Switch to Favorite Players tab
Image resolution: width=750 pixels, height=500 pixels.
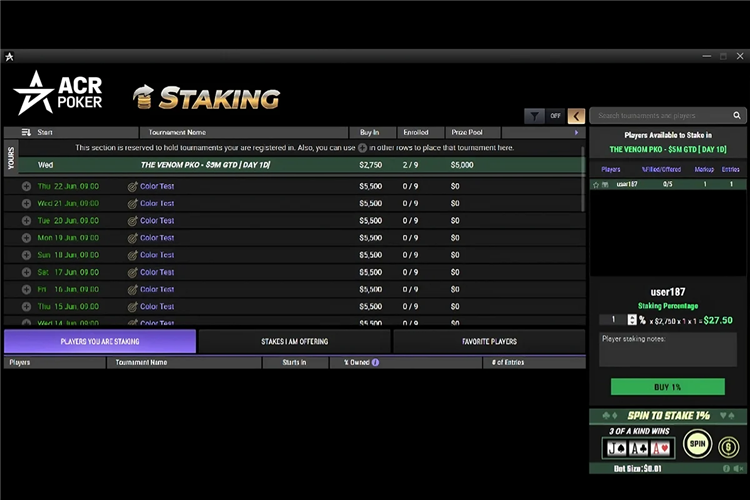489,342
